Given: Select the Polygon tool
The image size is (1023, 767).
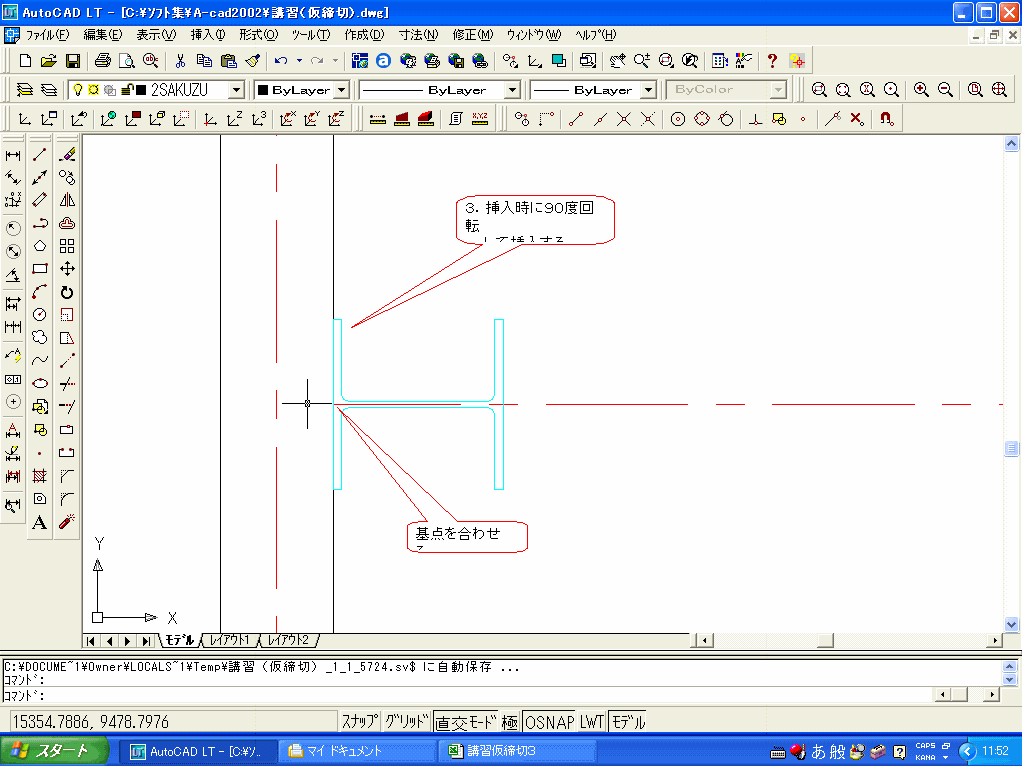Looking at the screenshot, I should tap(40, 246).
